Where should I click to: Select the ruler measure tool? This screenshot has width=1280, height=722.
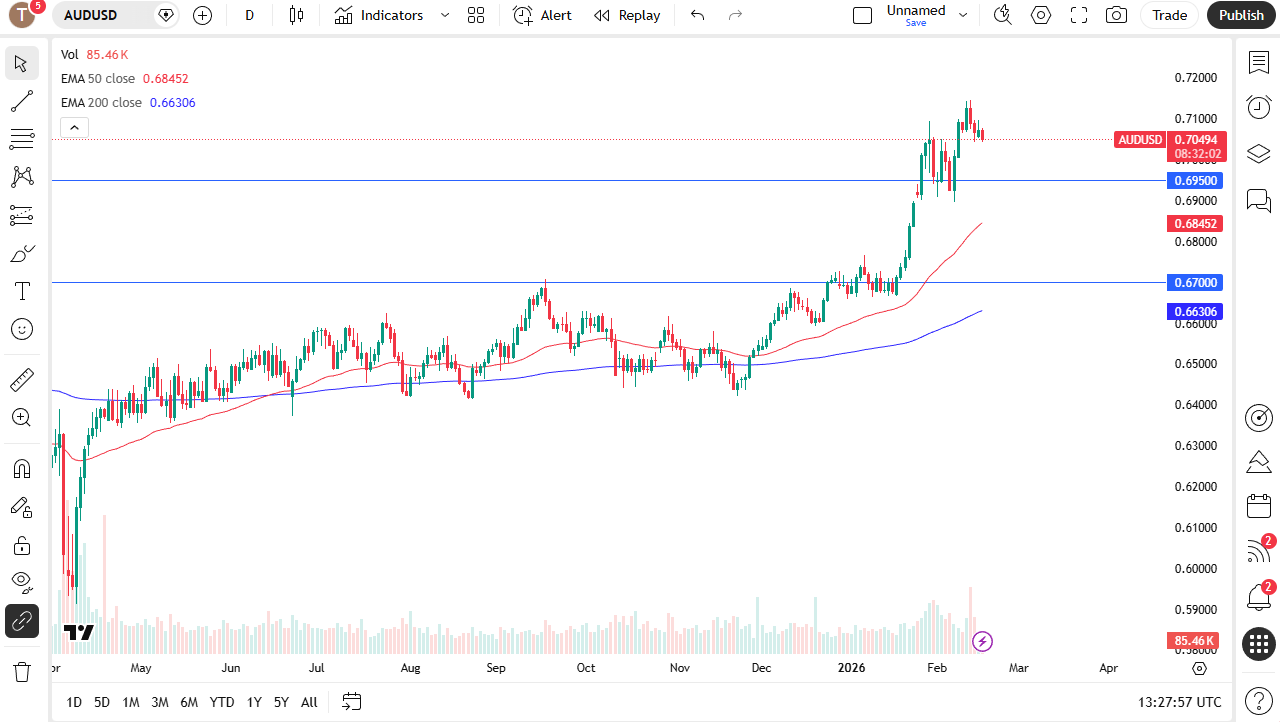click(x=22, y=379)
